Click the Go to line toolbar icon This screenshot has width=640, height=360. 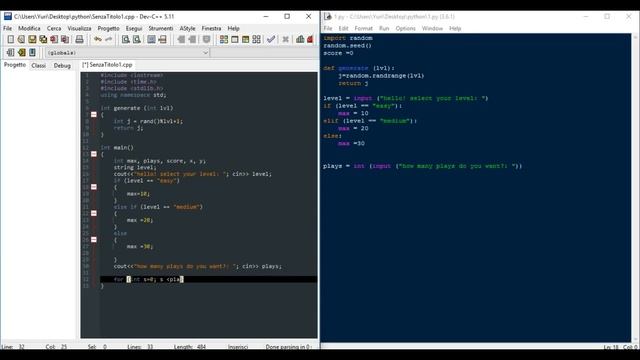click(162, 39)
